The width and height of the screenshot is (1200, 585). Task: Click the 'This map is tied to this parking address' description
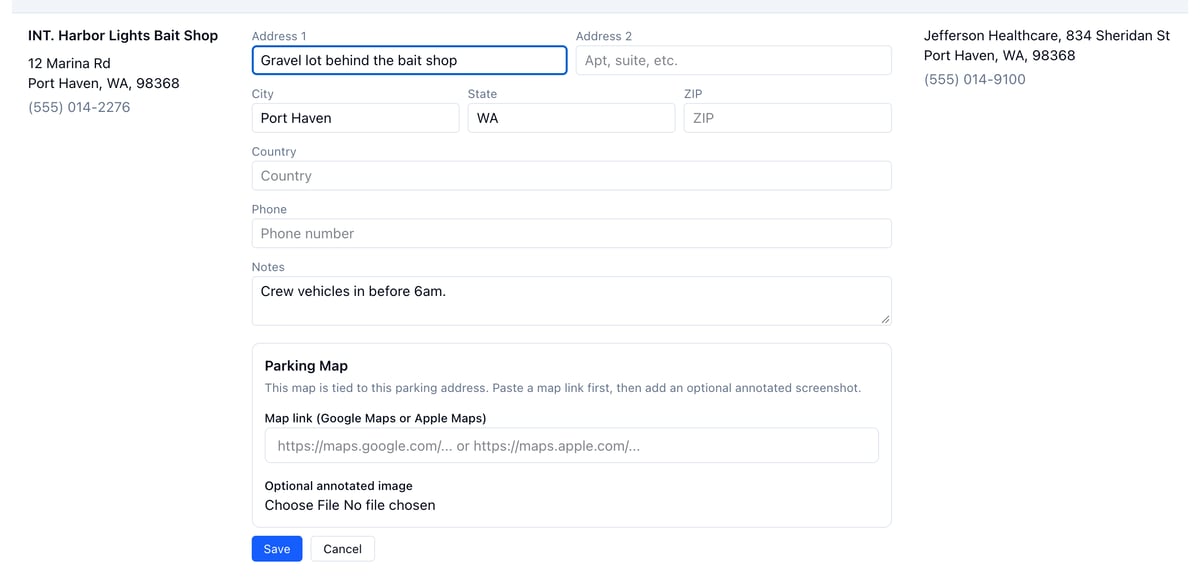coord(563,388)
